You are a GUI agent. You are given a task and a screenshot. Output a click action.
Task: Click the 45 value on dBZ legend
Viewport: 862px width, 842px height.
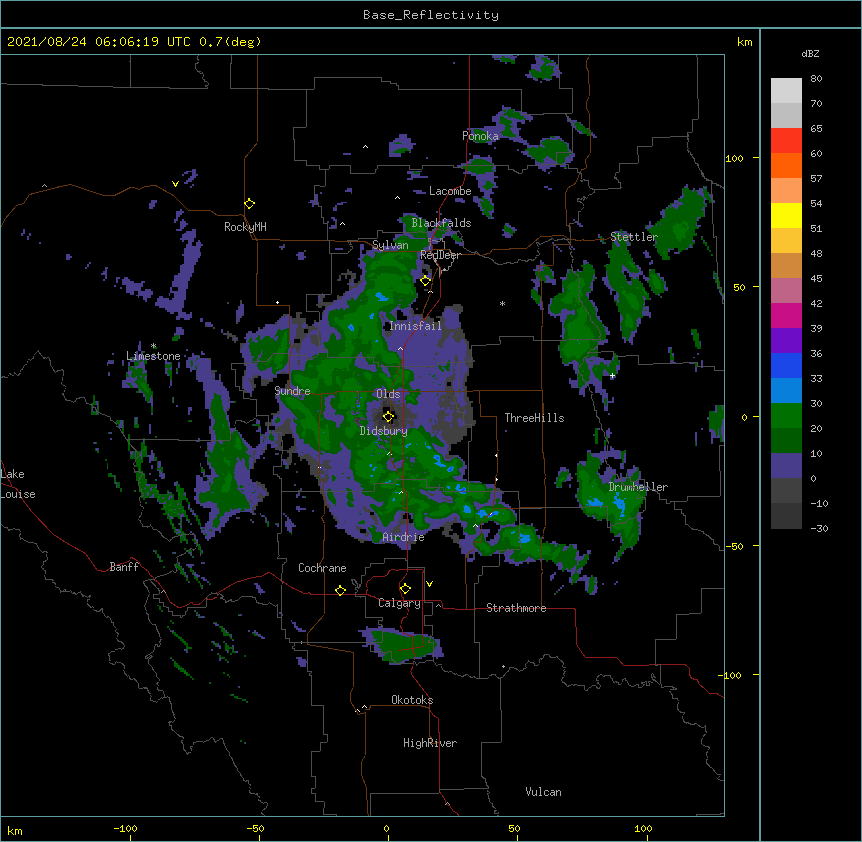pos(816,278)
